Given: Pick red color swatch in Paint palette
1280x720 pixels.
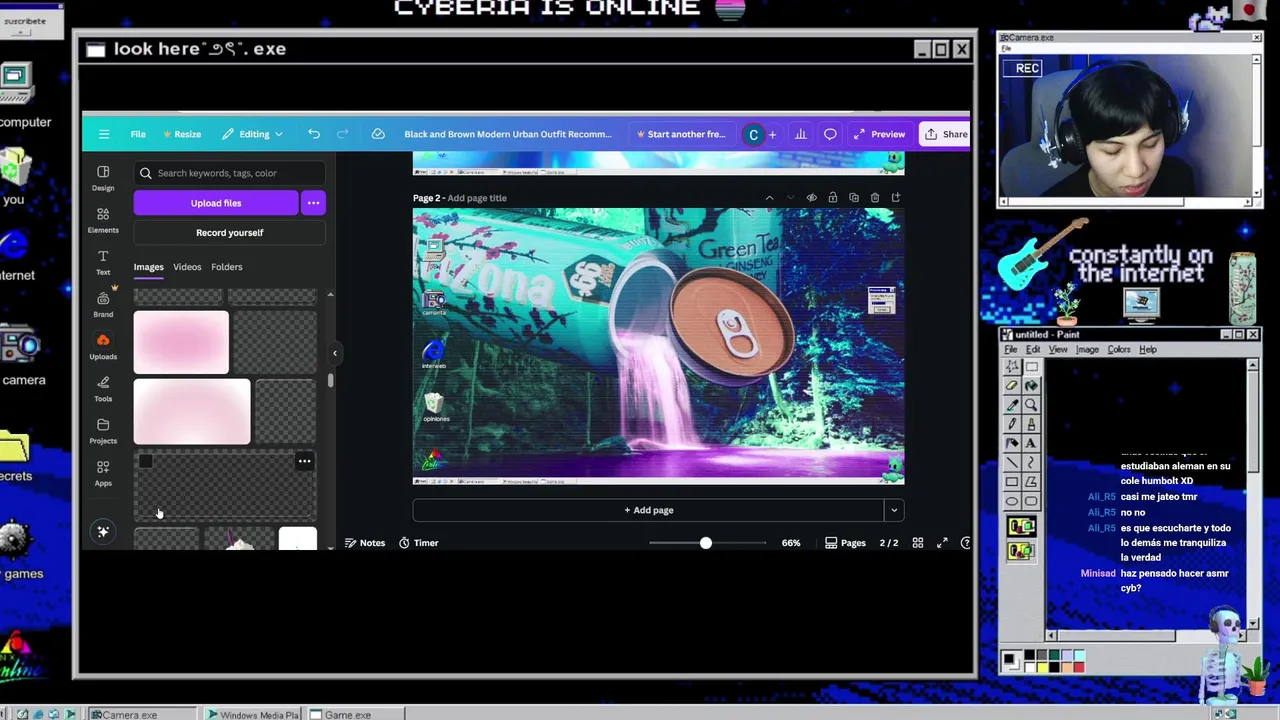Looking at the screenshot, I should pyautogui.click(x=1079, y=667).
